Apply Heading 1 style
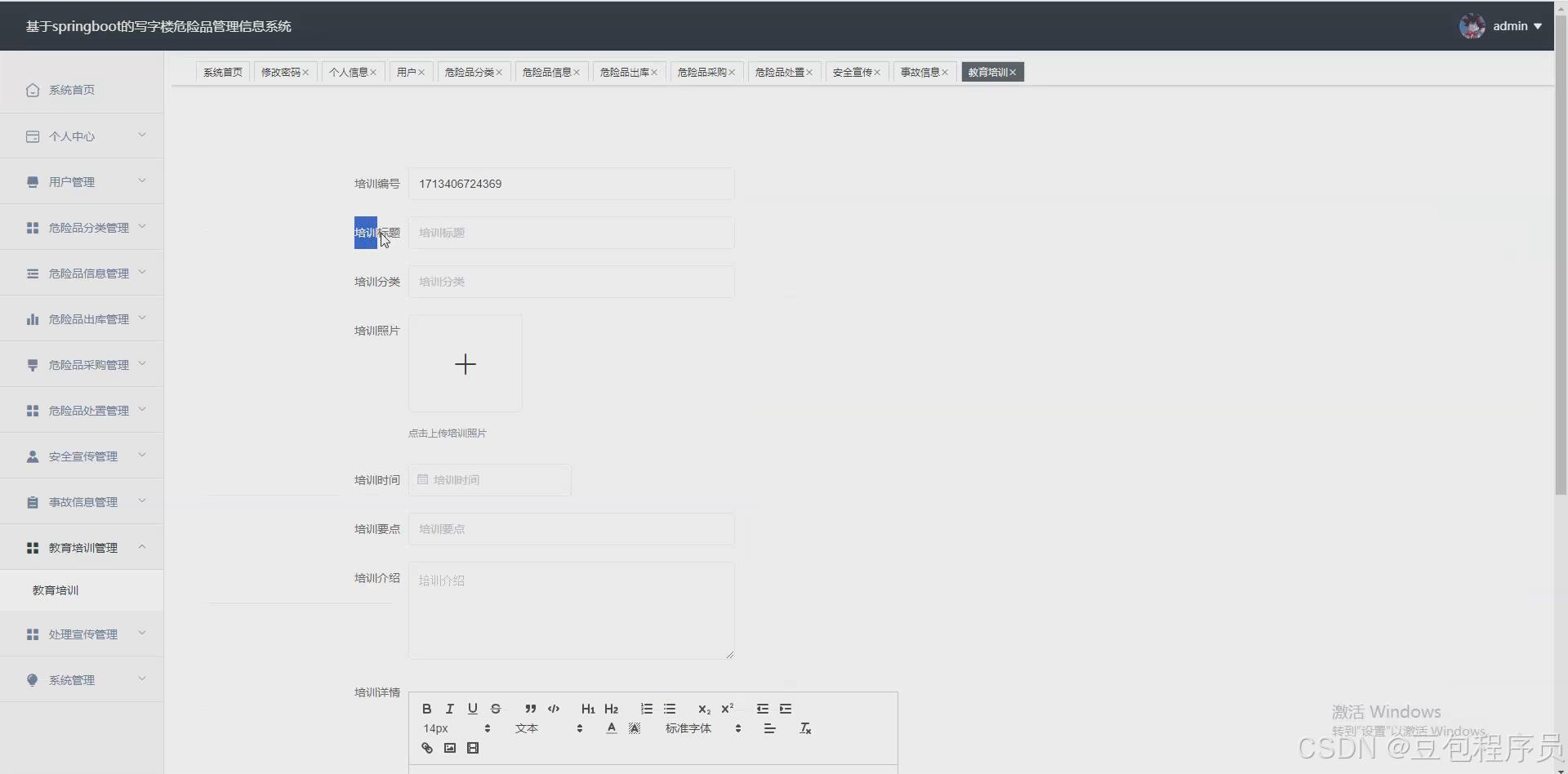This screenshot has width=1568, height=774. click(x=588, y=709)
